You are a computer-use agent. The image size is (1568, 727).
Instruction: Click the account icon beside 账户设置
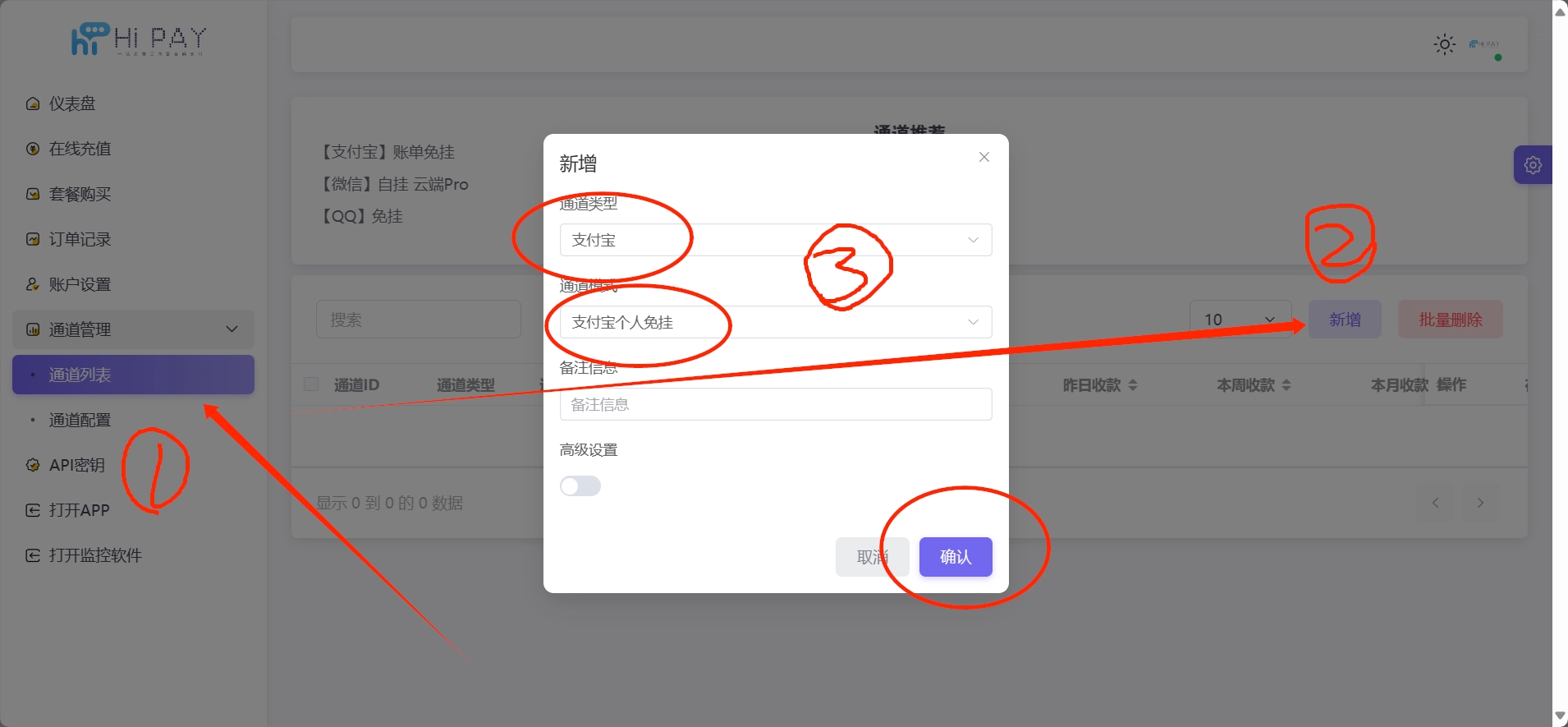33,284
